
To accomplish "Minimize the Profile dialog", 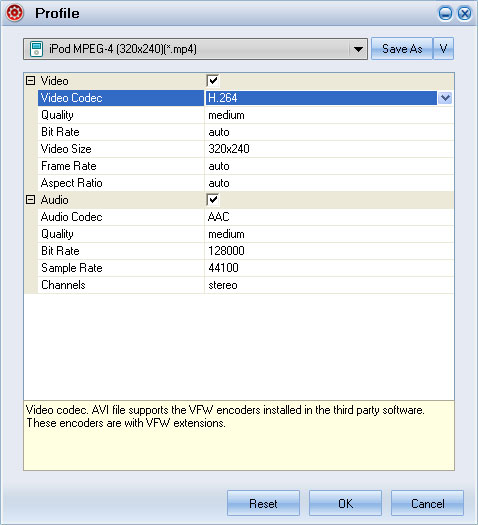I will pos(445,14).
